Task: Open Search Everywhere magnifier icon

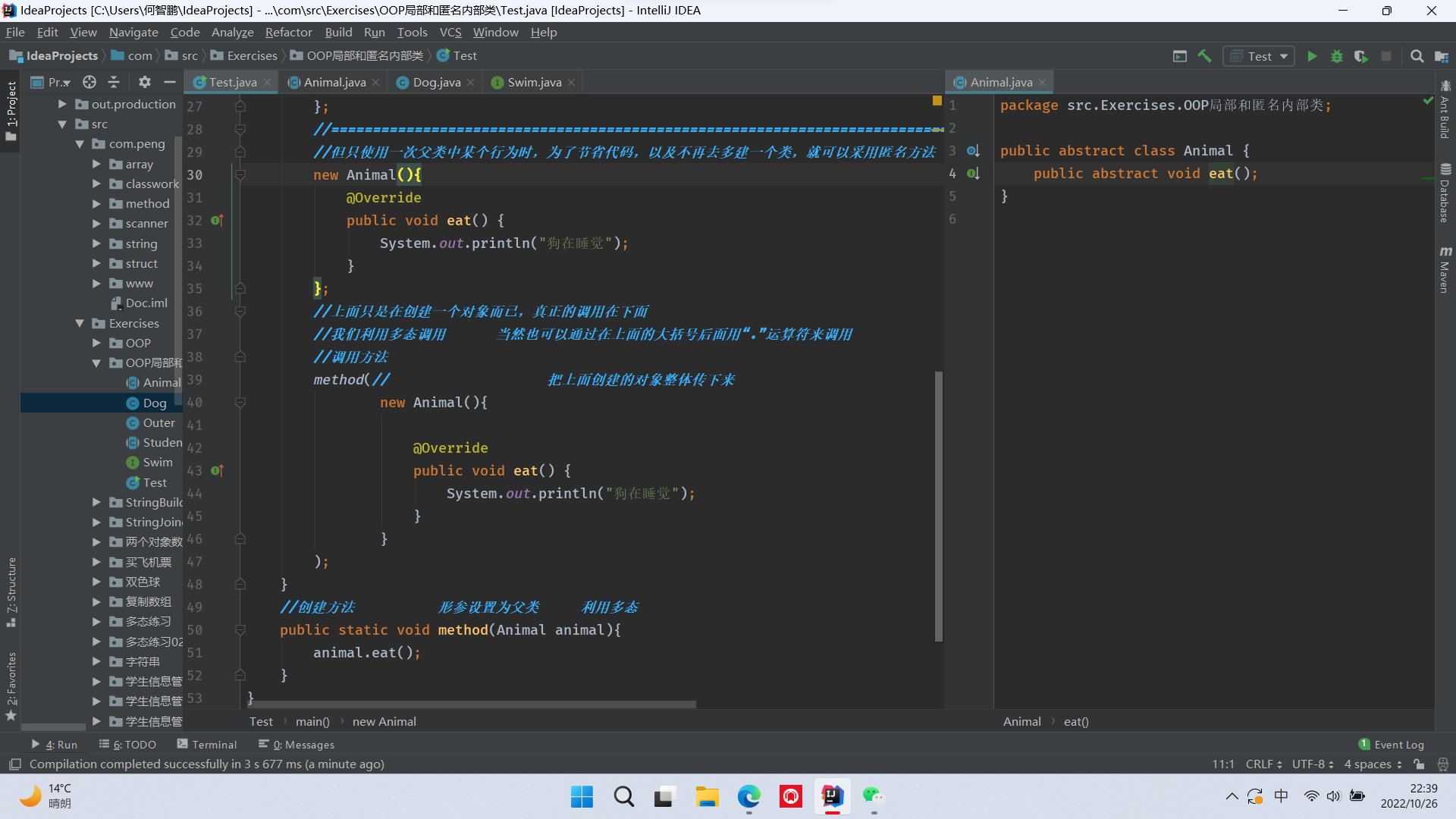Action: (1416, 56)
